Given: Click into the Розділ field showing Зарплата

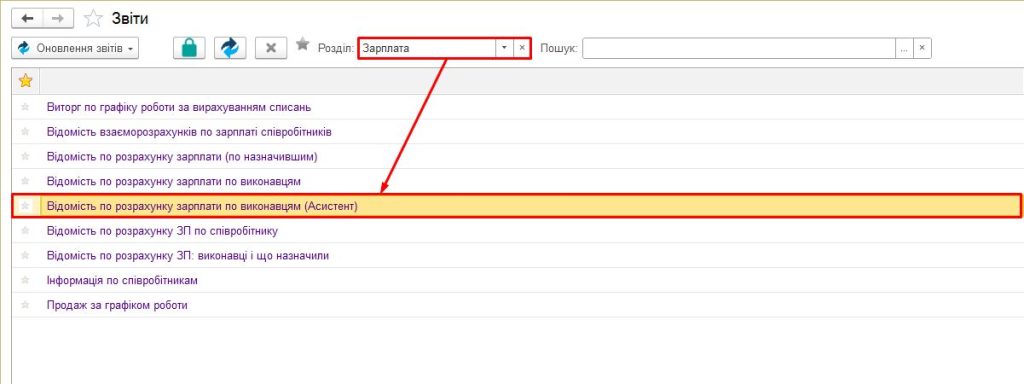Looking at the screenshot, I should [427, 48].
